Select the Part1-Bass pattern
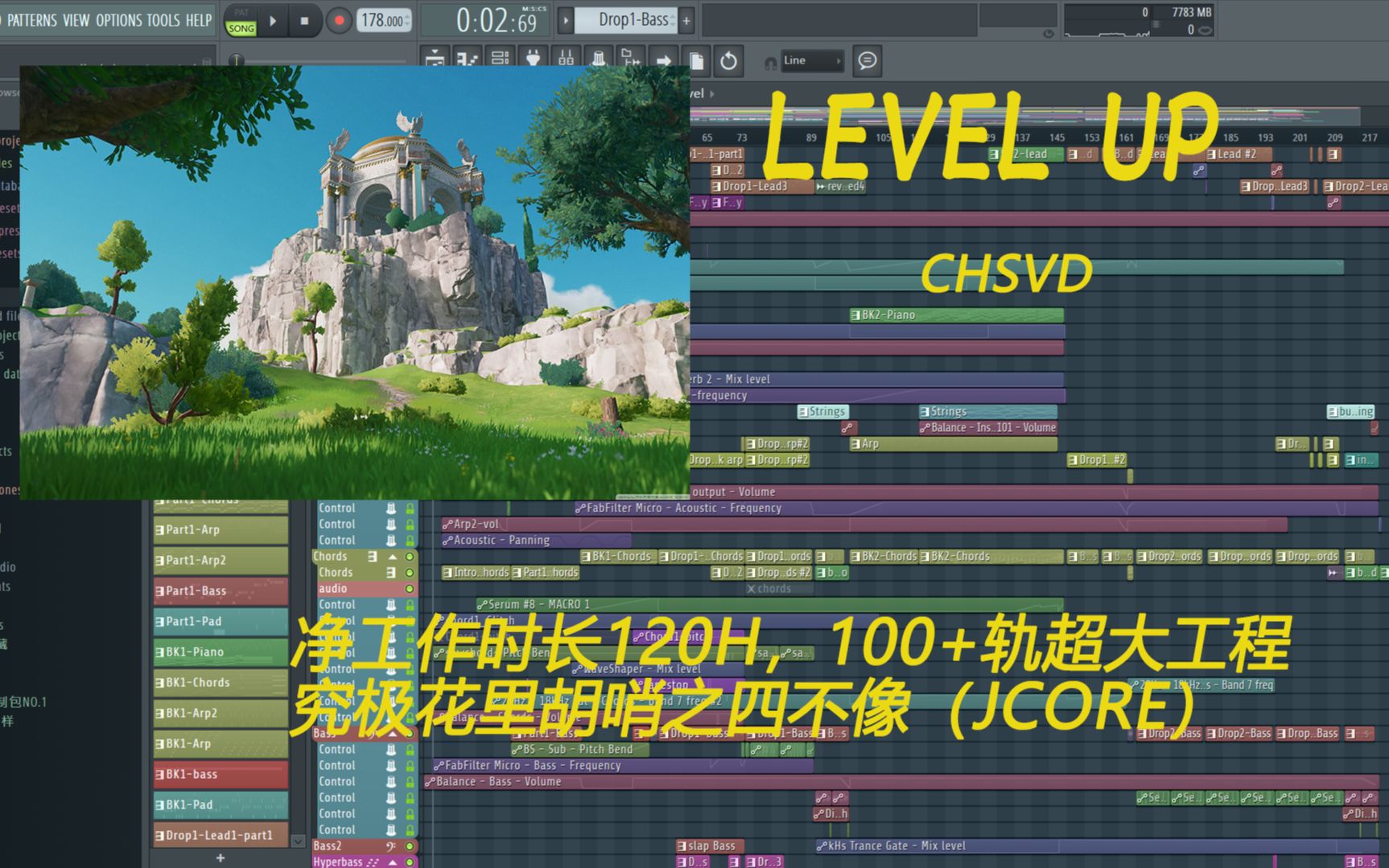The width and height of the screenshot is (1389, 868). tap(221, 590)
